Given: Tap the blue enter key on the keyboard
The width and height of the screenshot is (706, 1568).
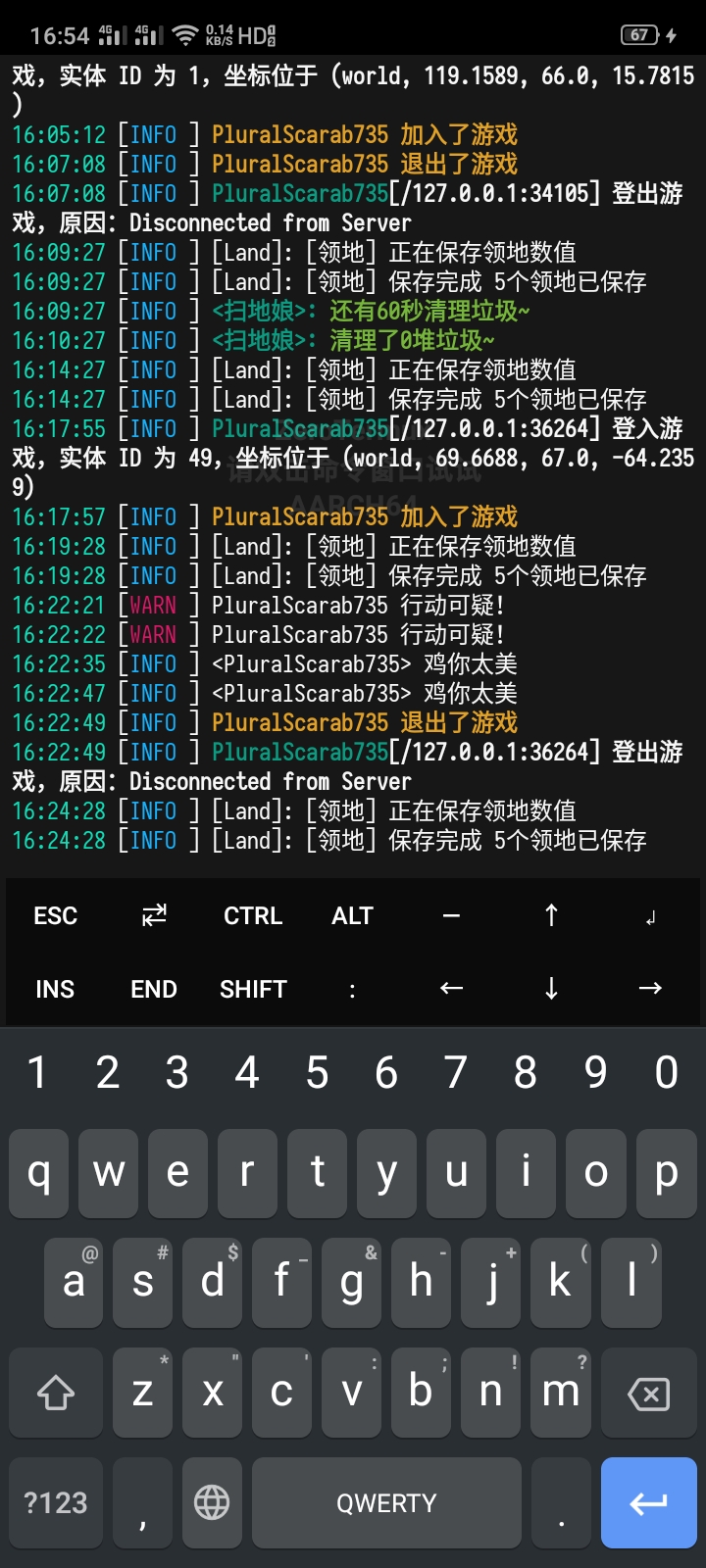Looking at the screenshot, I should tap(649, 1502).
